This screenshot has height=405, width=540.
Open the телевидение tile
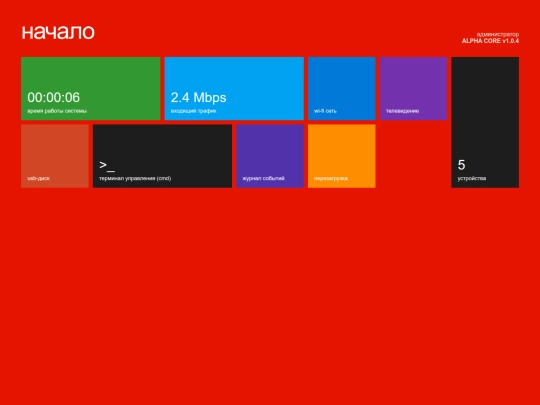413,89
